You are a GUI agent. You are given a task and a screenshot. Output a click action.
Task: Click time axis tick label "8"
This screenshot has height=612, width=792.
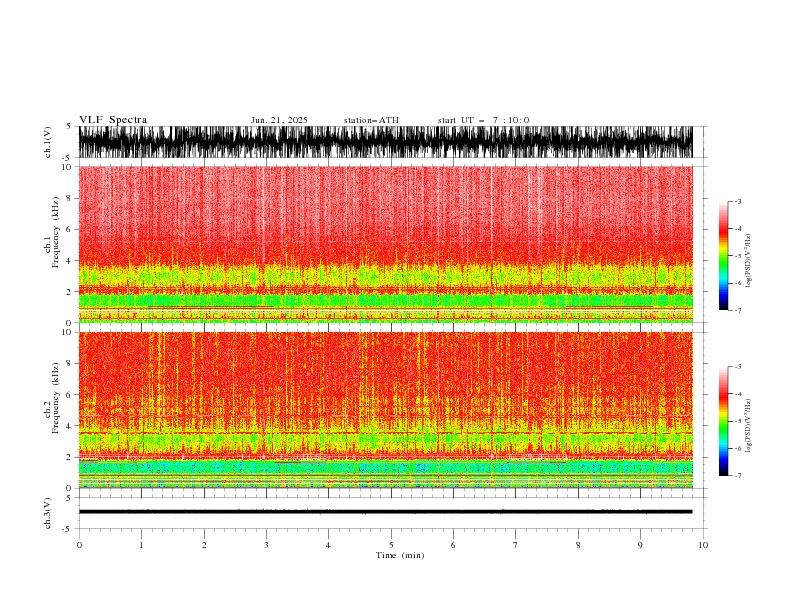click(x=578, y=545)
